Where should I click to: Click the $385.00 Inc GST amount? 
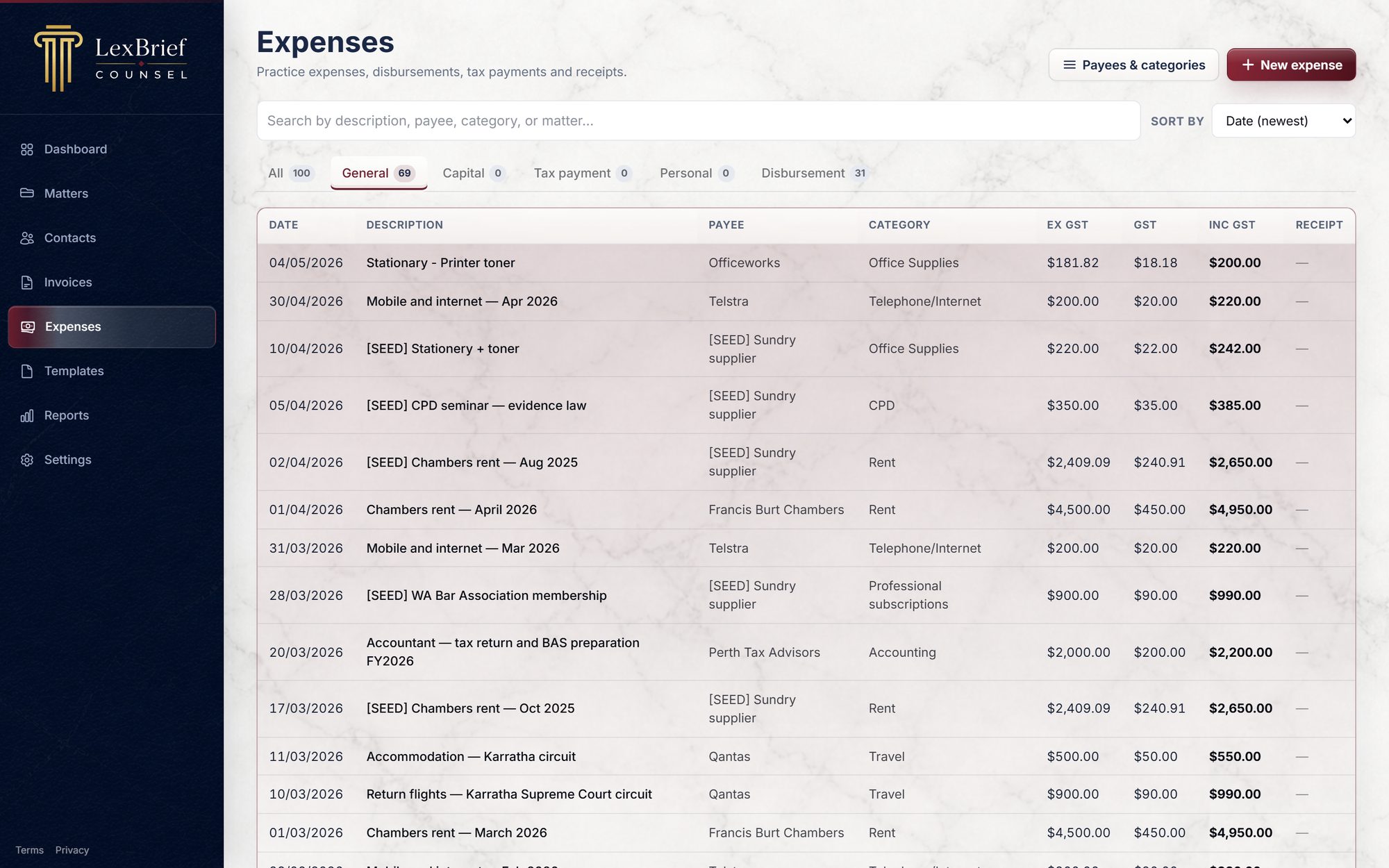click(1235, 406)
